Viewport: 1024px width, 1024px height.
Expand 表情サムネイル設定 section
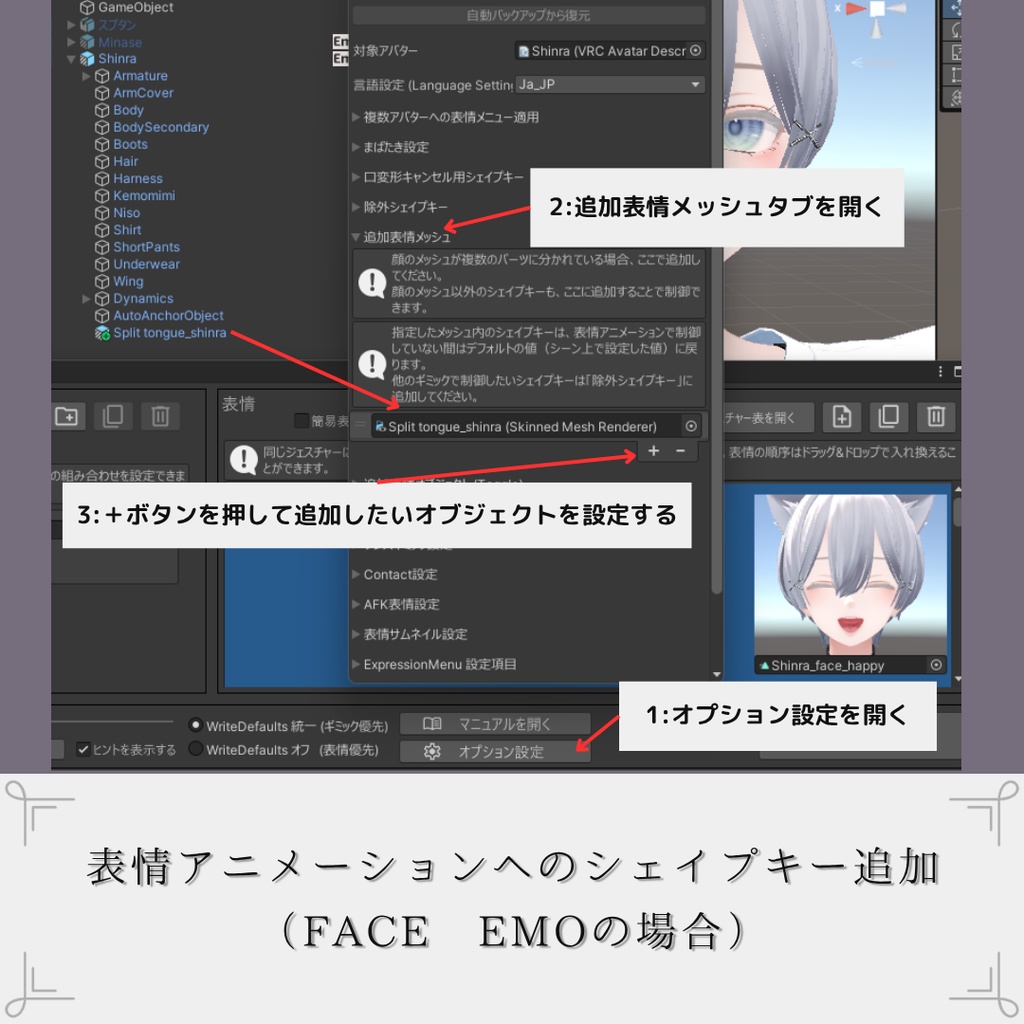[x=356, y=634]
